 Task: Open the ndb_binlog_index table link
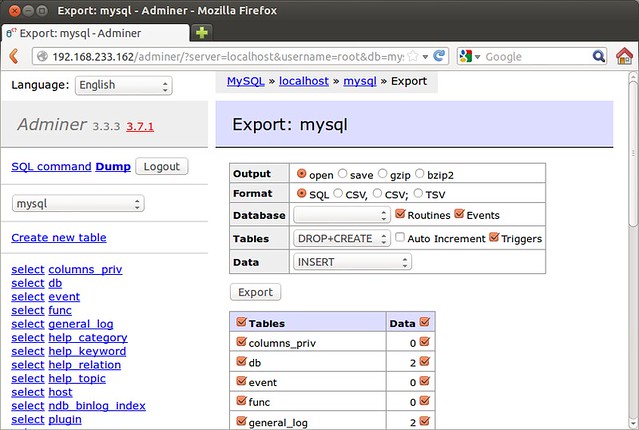point(97,406)
